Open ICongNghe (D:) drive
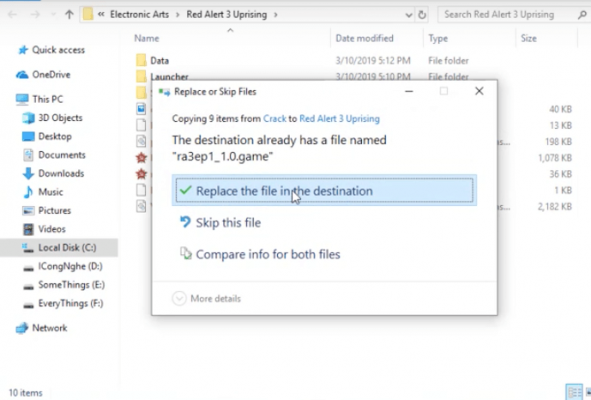 (x=70, y=266)
